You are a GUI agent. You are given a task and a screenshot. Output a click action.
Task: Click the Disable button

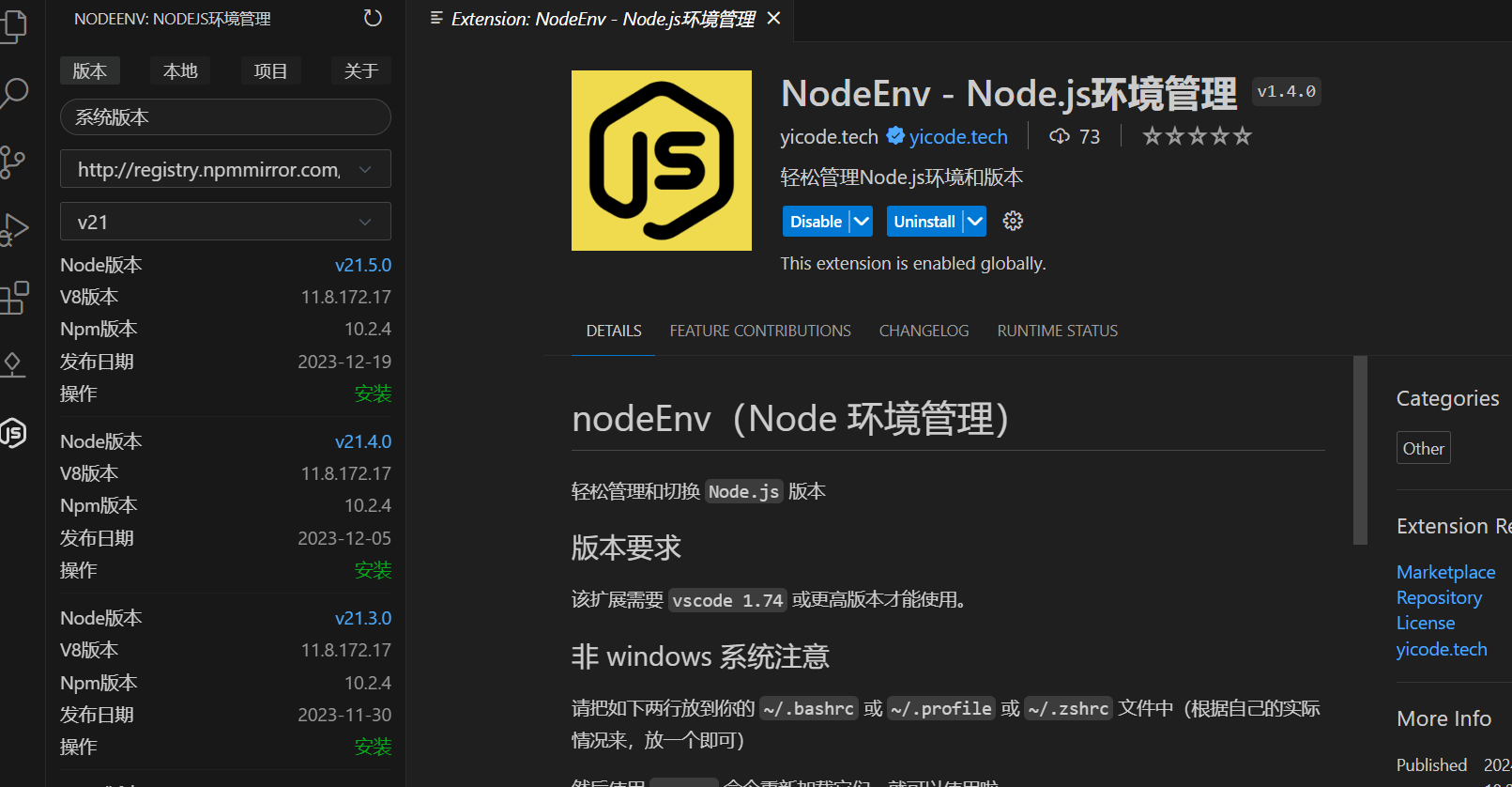coord(816,222)
